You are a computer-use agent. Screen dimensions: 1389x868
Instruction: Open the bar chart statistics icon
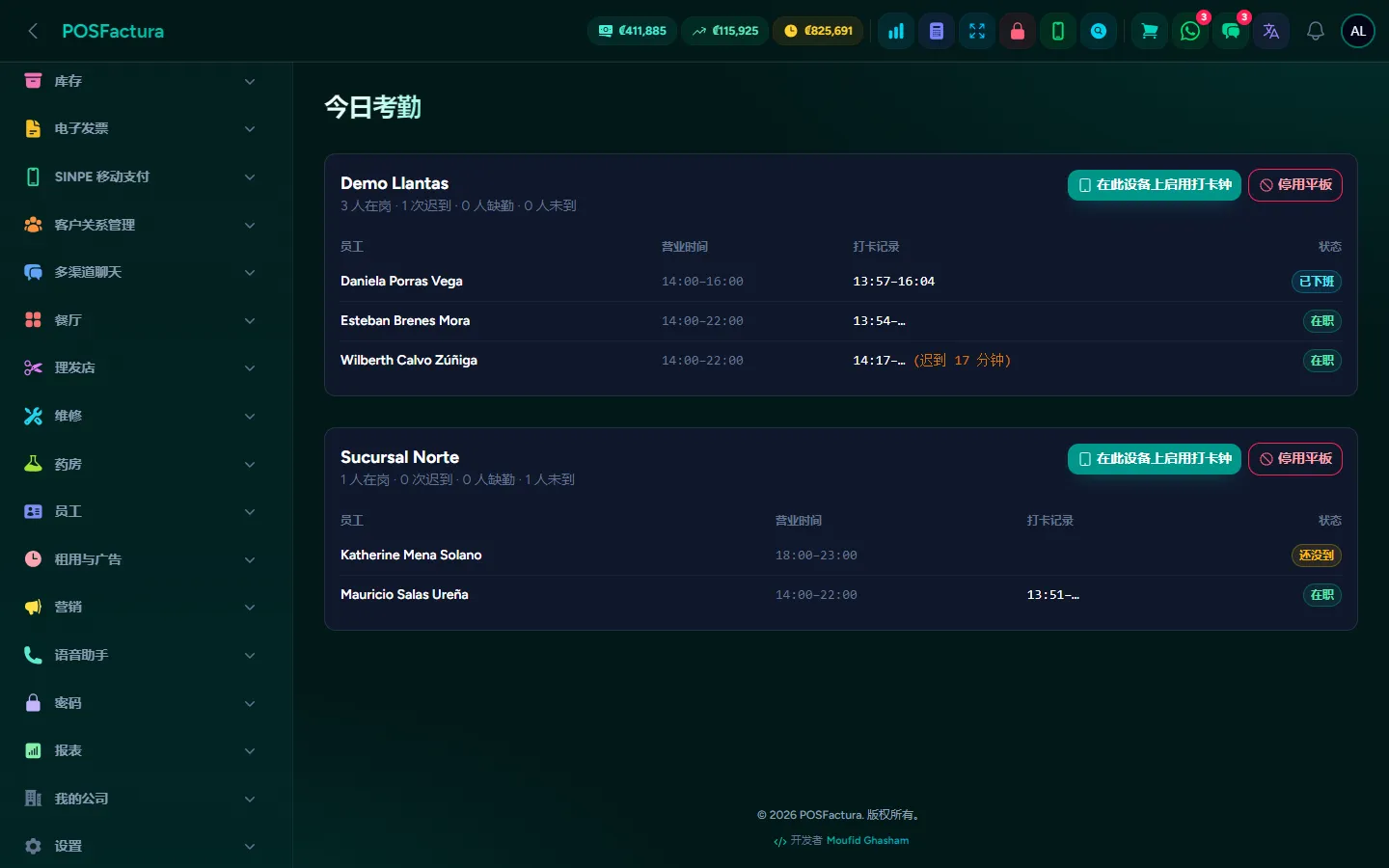pos(896,31)
